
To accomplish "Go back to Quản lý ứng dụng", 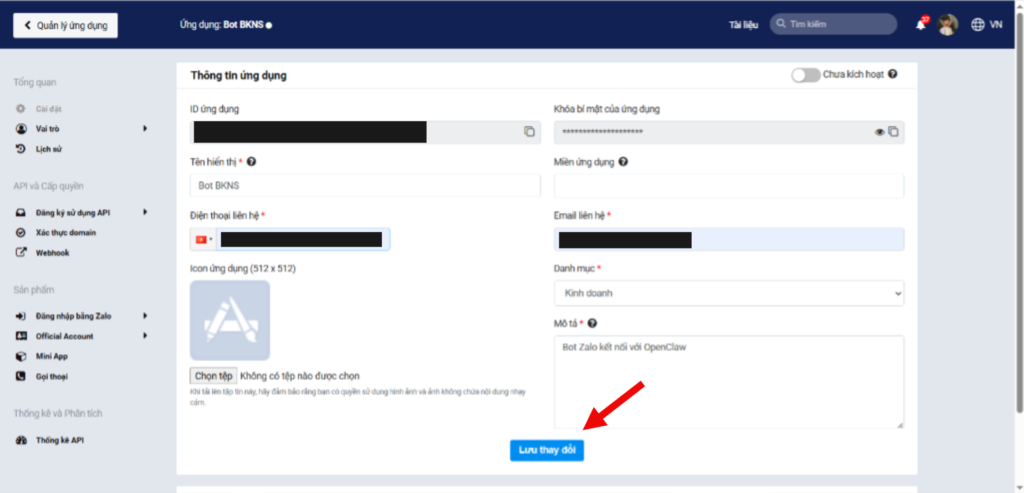I will tap(65, 25).
